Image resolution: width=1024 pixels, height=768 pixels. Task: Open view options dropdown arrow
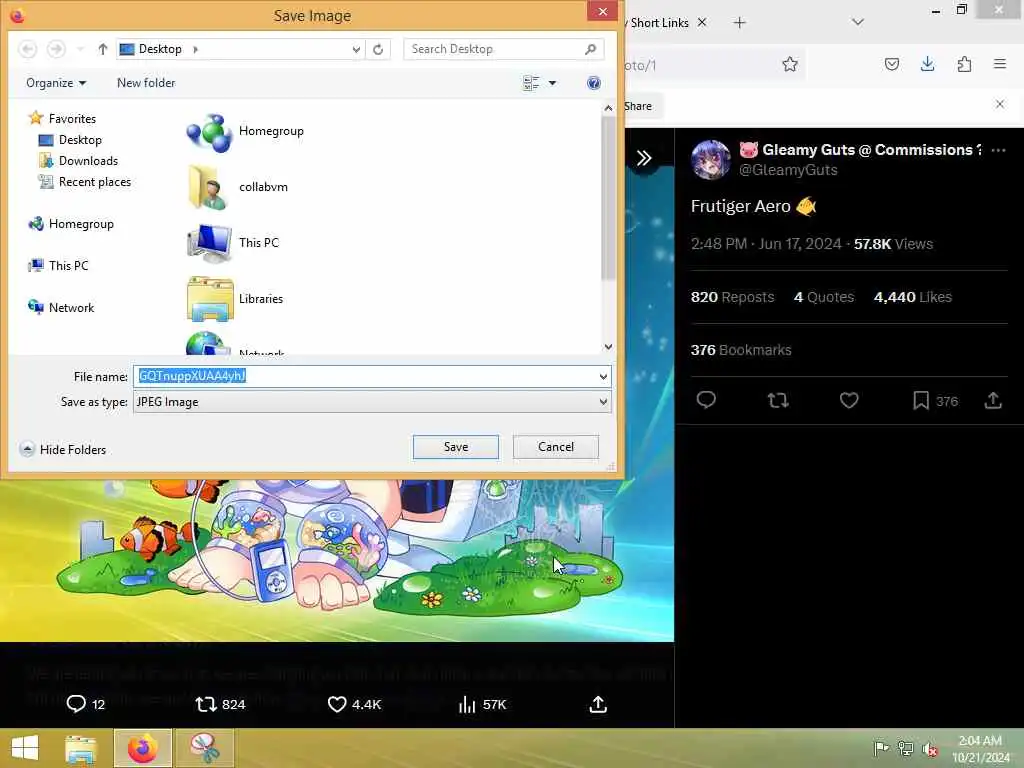pos(552,83)
